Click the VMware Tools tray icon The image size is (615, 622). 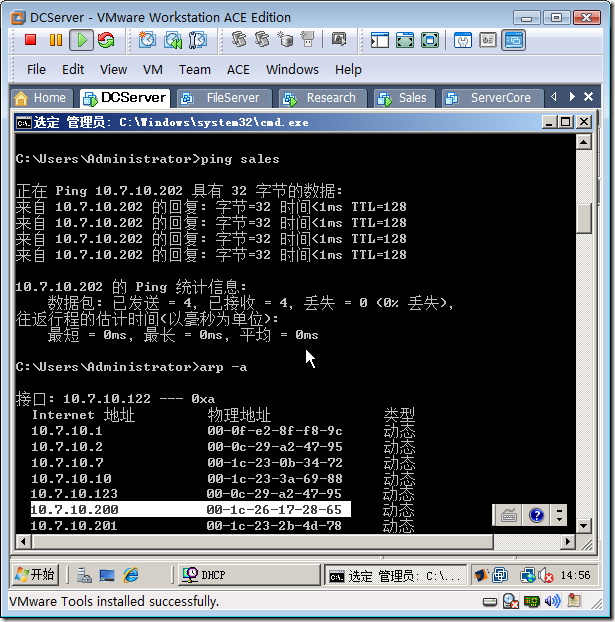[500, 575]
